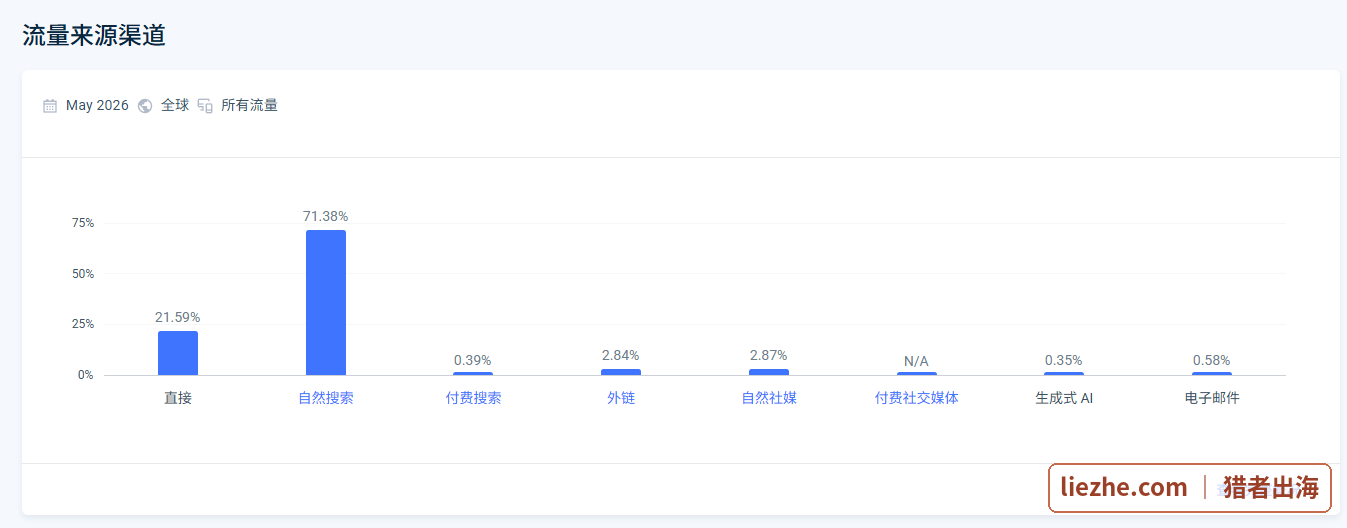Click the 生成式 AI axis label

pos(1064,398)
